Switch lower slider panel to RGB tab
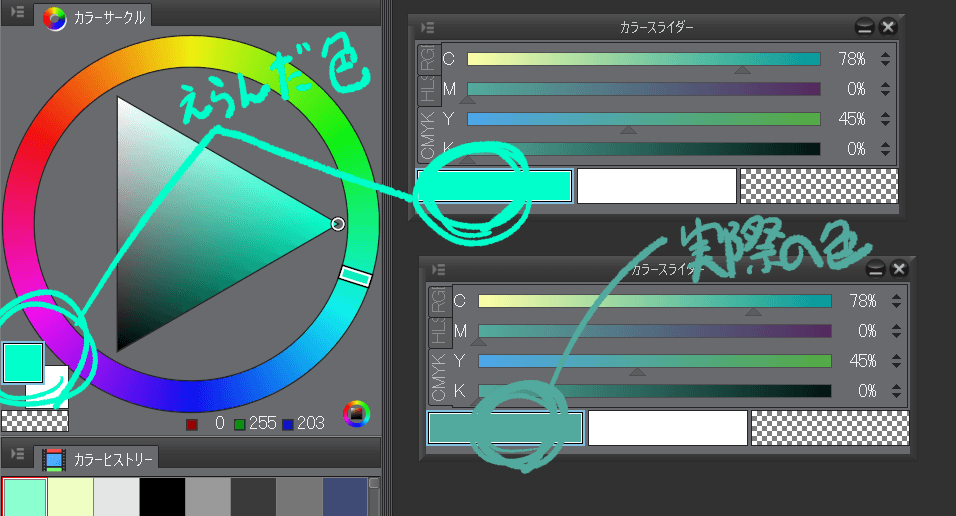The width and height of the screenshot is (956, 516). click(439, 301)
